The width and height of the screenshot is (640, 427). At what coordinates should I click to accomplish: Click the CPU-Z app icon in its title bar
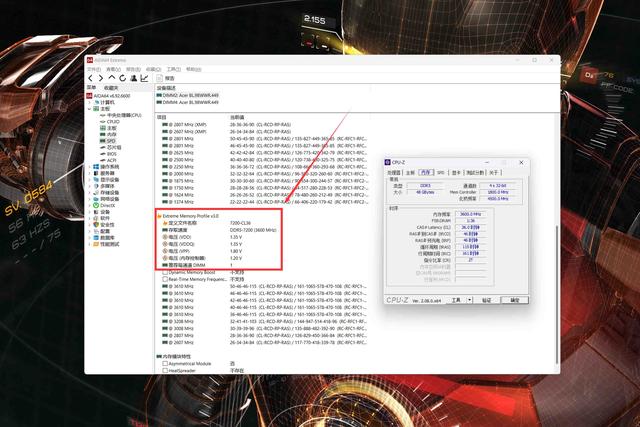388,162
